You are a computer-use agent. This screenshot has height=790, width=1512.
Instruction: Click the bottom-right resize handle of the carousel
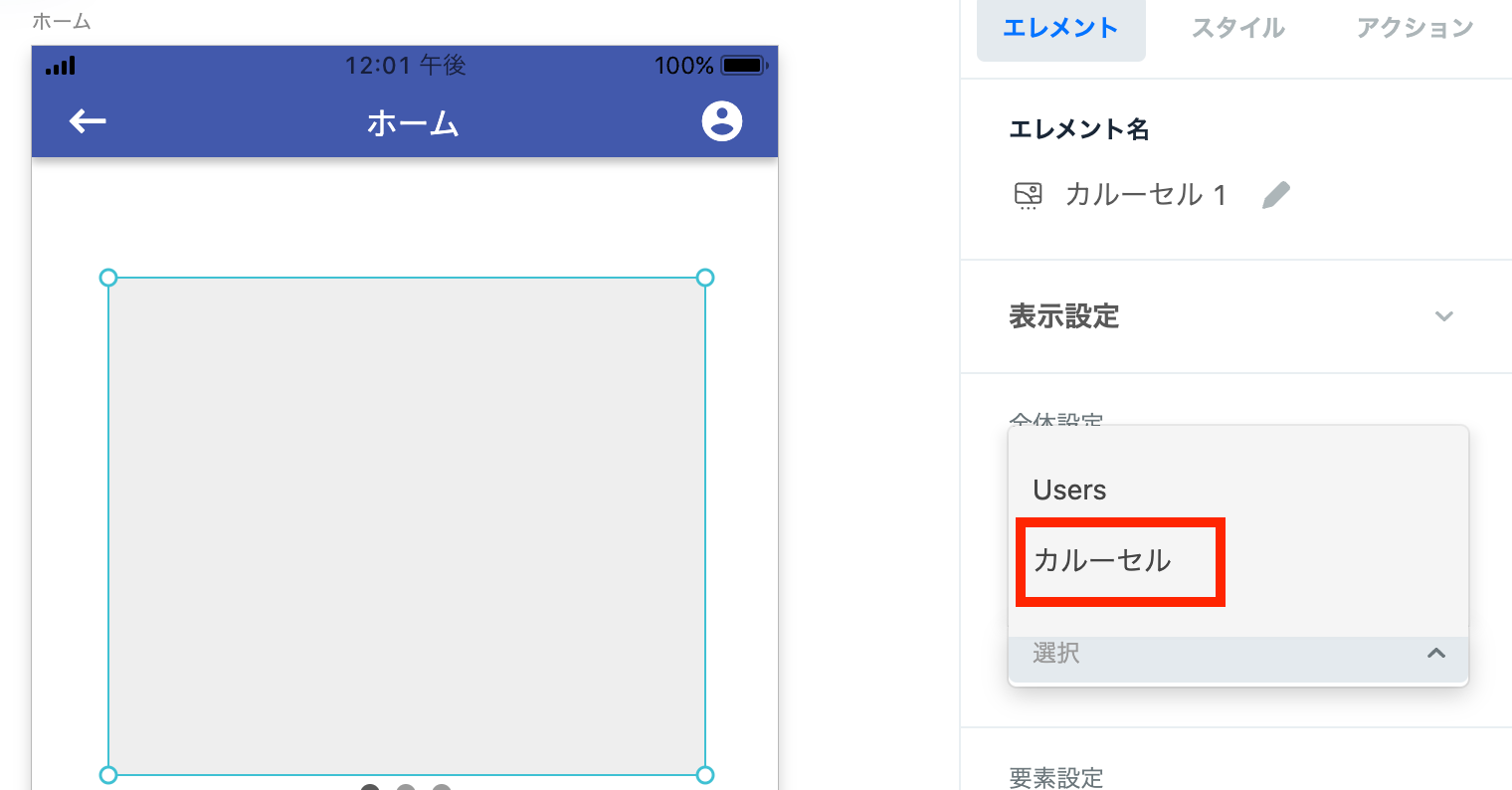705,775
